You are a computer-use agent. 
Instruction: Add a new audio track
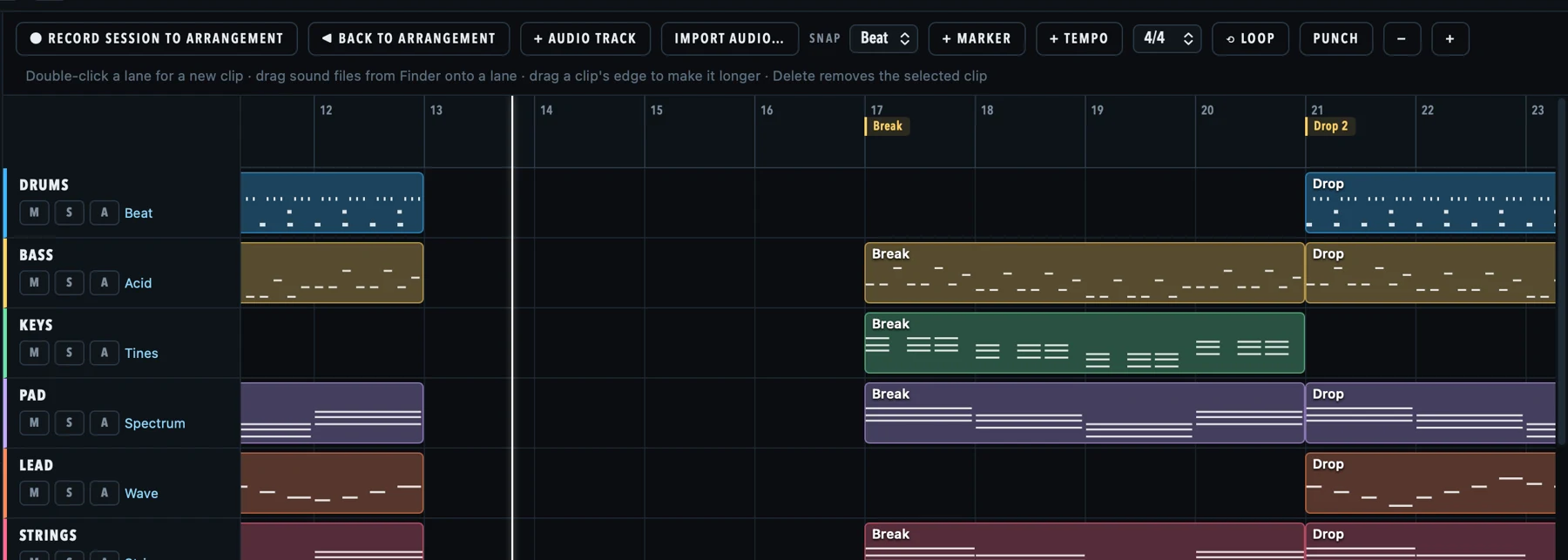click(585, 38)
